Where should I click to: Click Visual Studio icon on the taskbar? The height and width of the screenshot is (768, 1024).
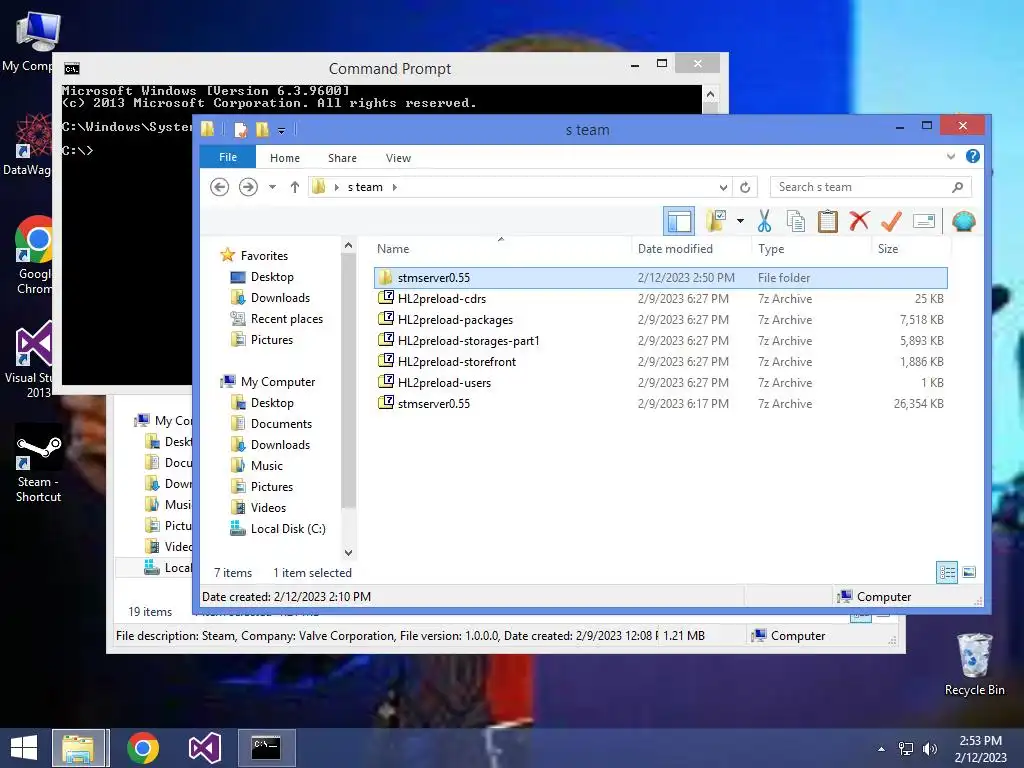205,748
